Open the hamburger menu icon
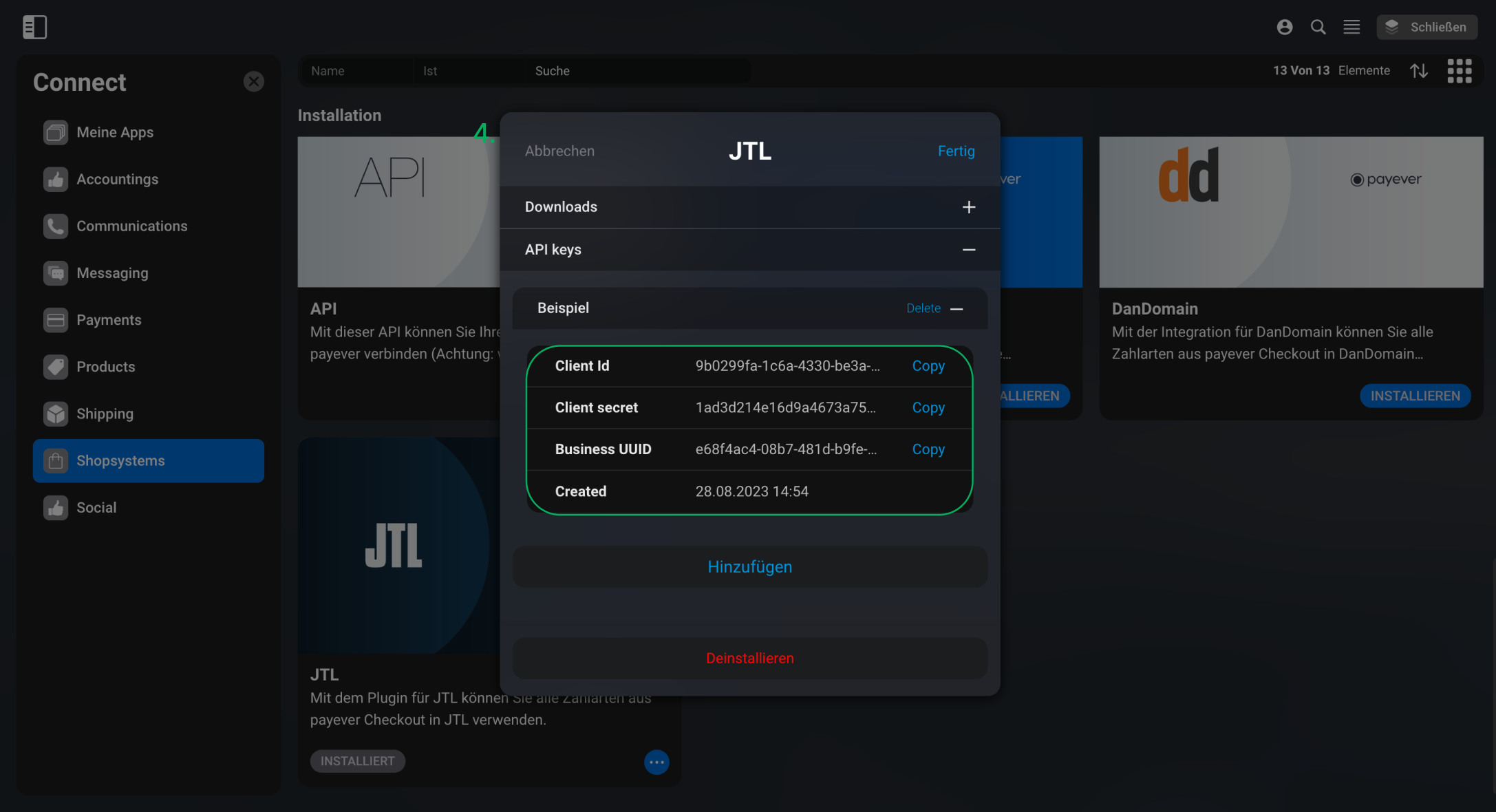 (x=1351, y=27)
